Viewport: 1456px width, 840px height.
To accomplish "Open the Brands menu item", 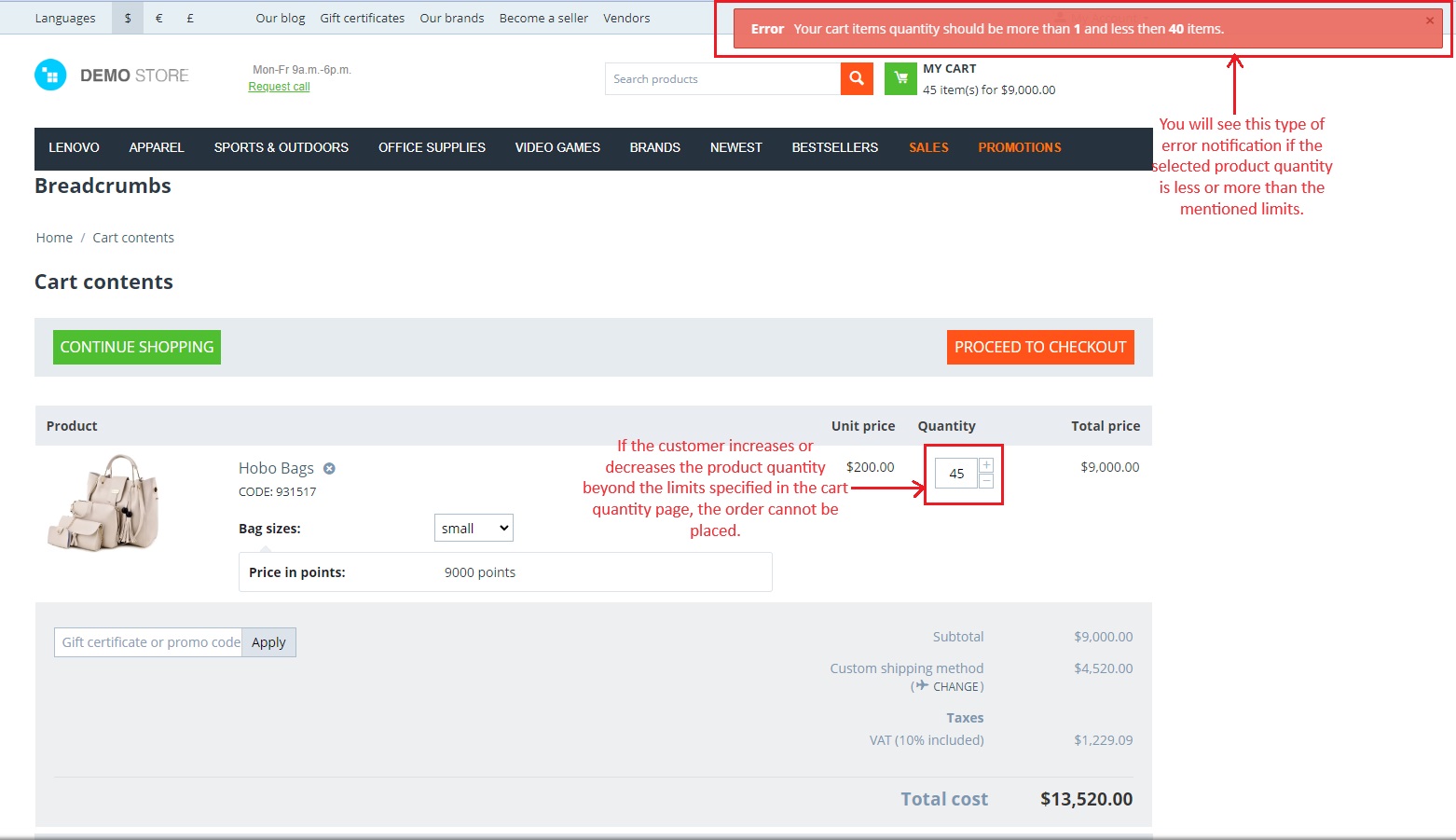I will click(655, 147).
